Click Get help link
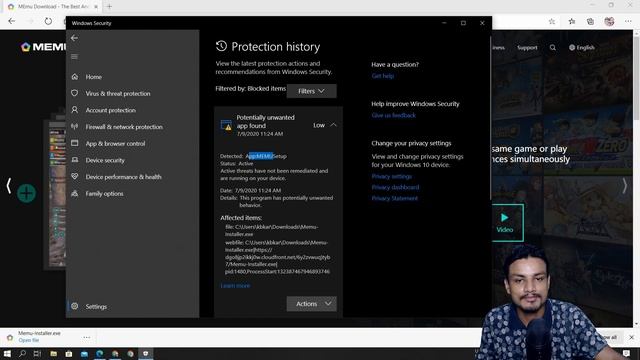 (382, 76)
